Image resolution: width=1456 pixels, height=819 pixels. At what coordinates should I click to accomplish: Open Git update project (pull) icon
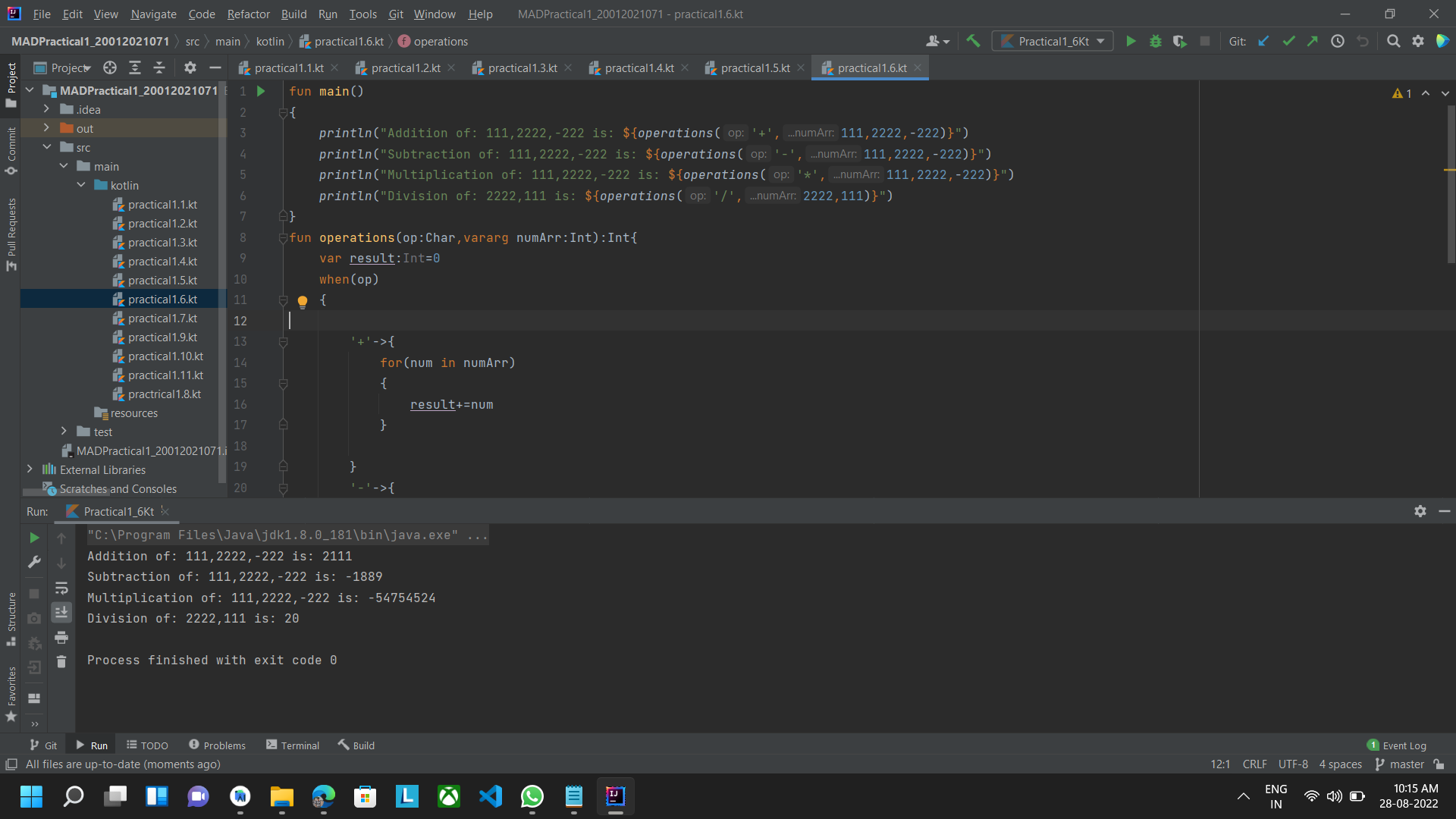[x=1263, y=41]
